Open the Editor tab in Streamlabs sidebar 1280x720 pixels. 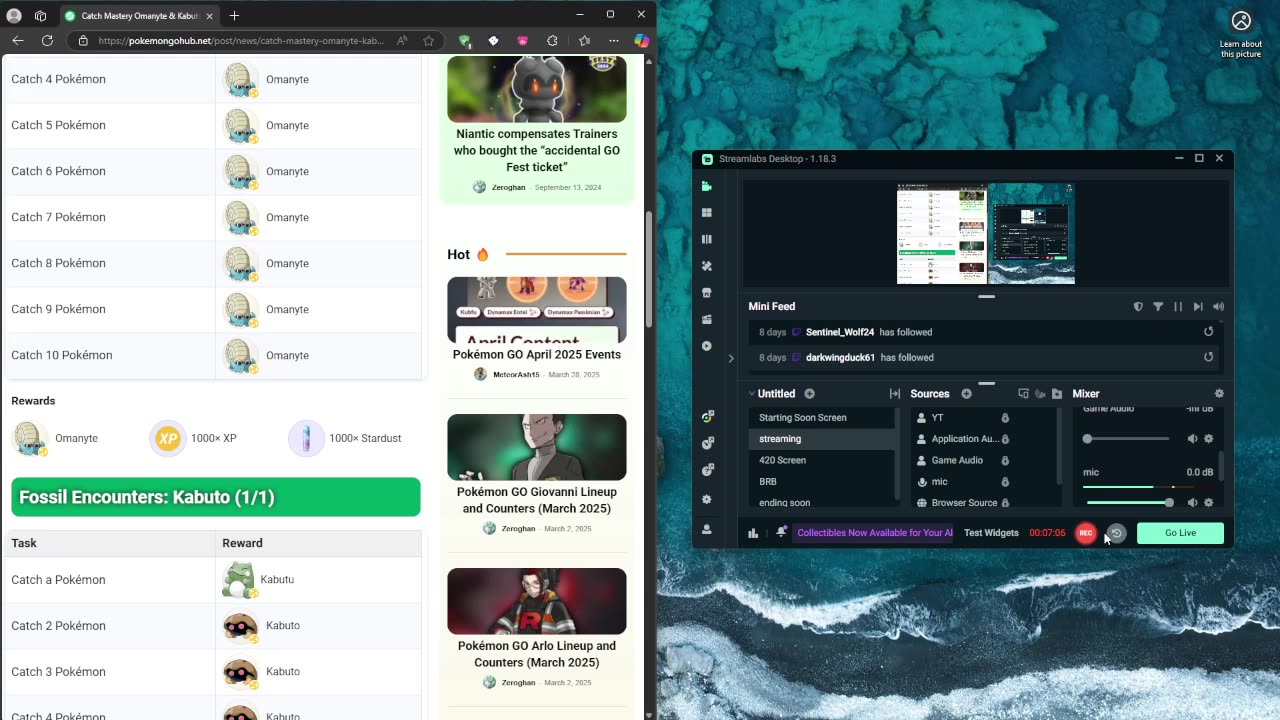[x=707, y=186]
